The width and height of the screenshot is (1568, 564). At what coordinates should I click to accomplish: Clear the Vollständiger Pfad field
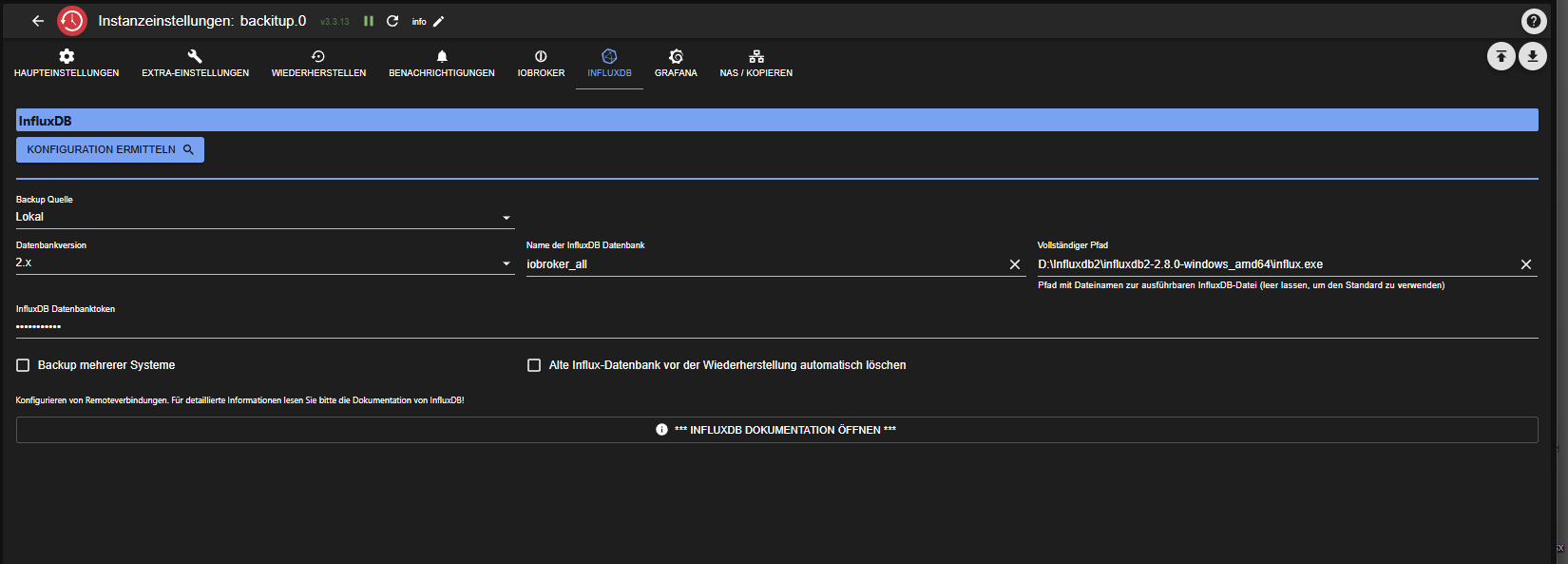(x=1525, y=264)
